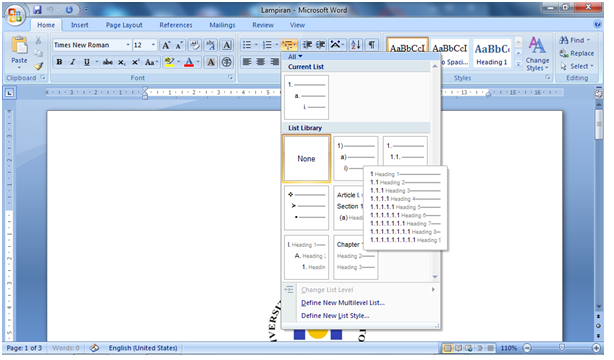Open the All list filter dropdown

(294, 57)
